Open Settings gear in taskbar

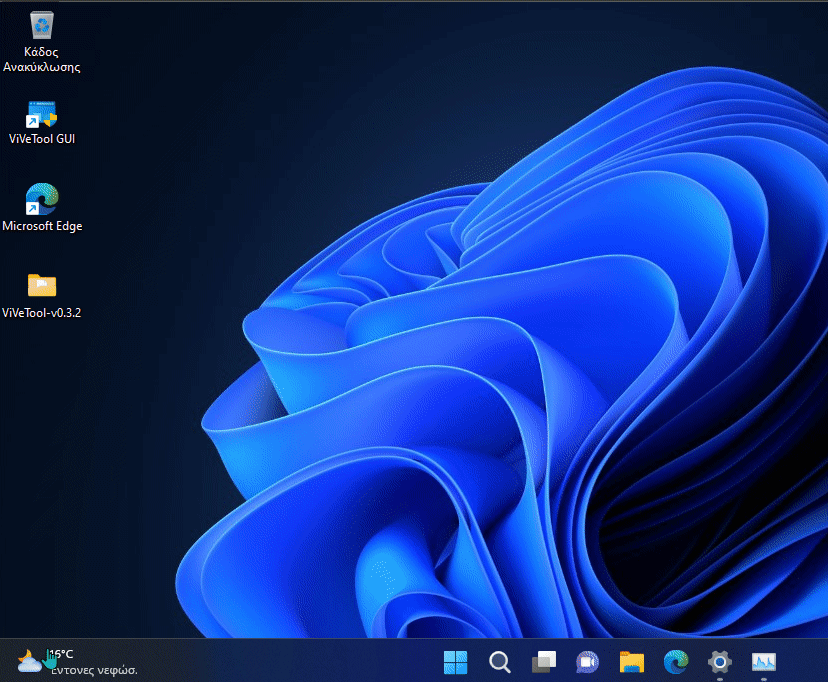point(720,662)
